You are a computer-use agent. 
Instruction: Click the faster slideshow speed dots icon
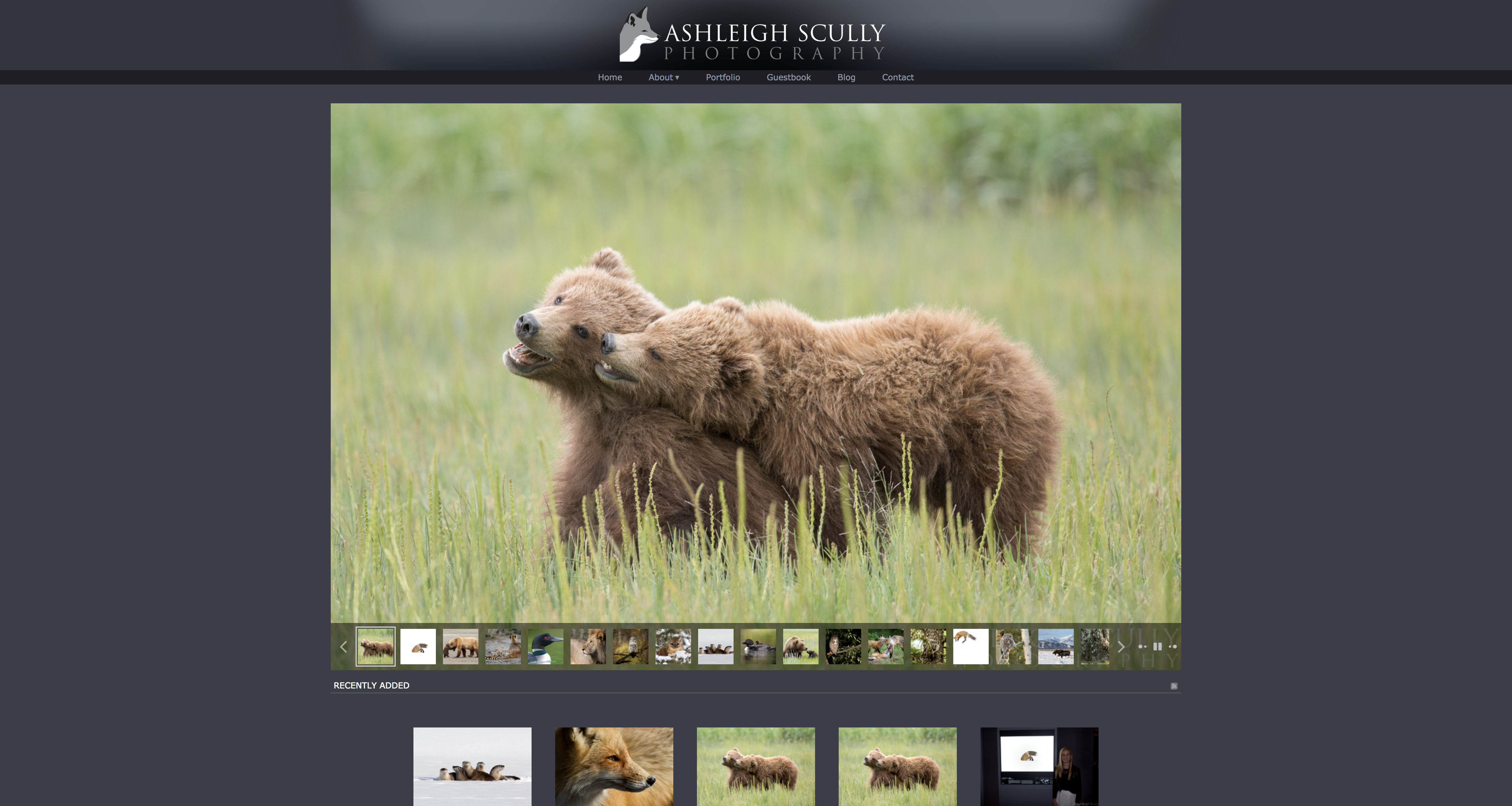tap(1173, 647)
